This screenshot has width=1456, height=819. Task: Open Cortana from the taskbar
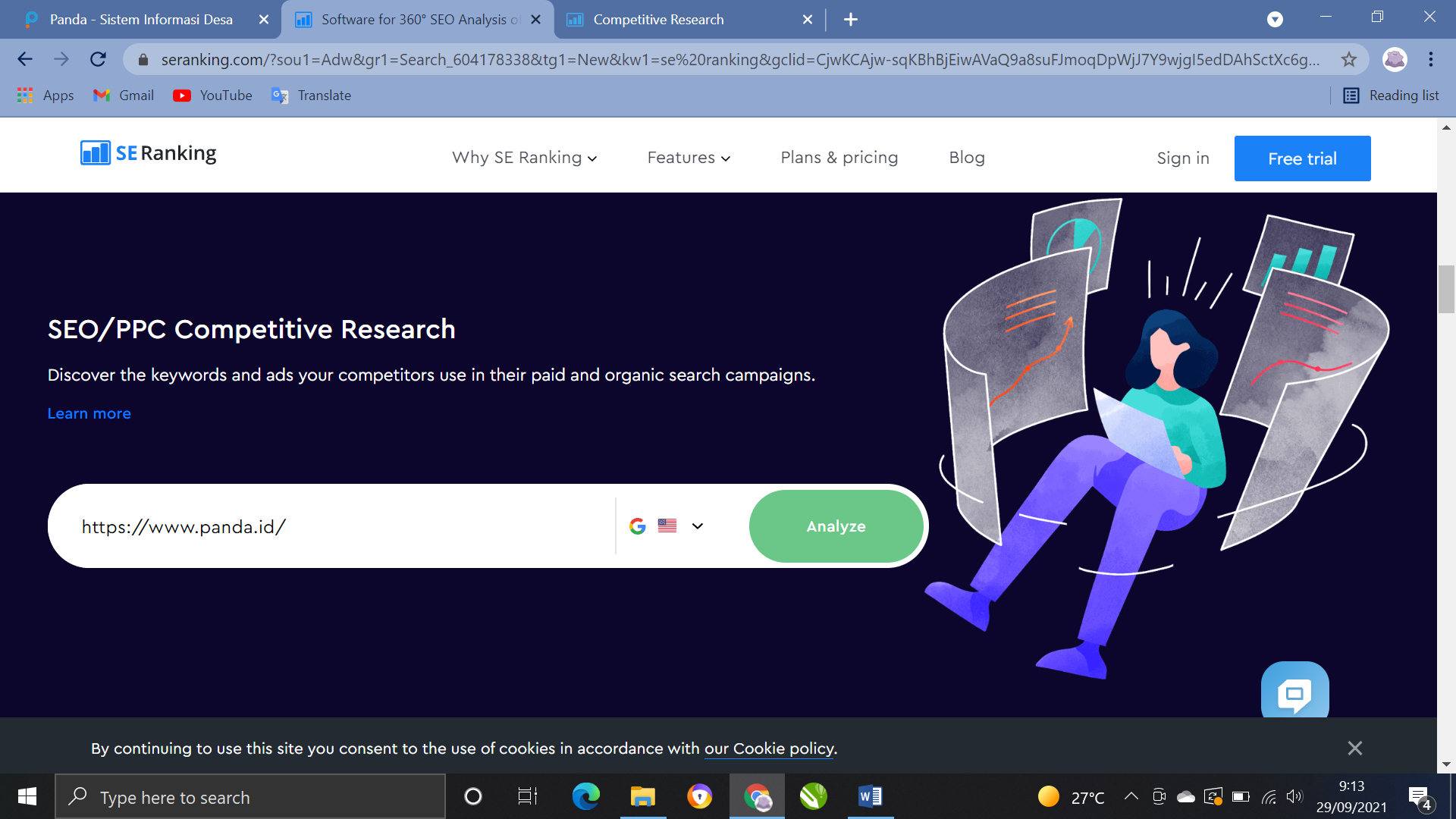tap(473, 797)
